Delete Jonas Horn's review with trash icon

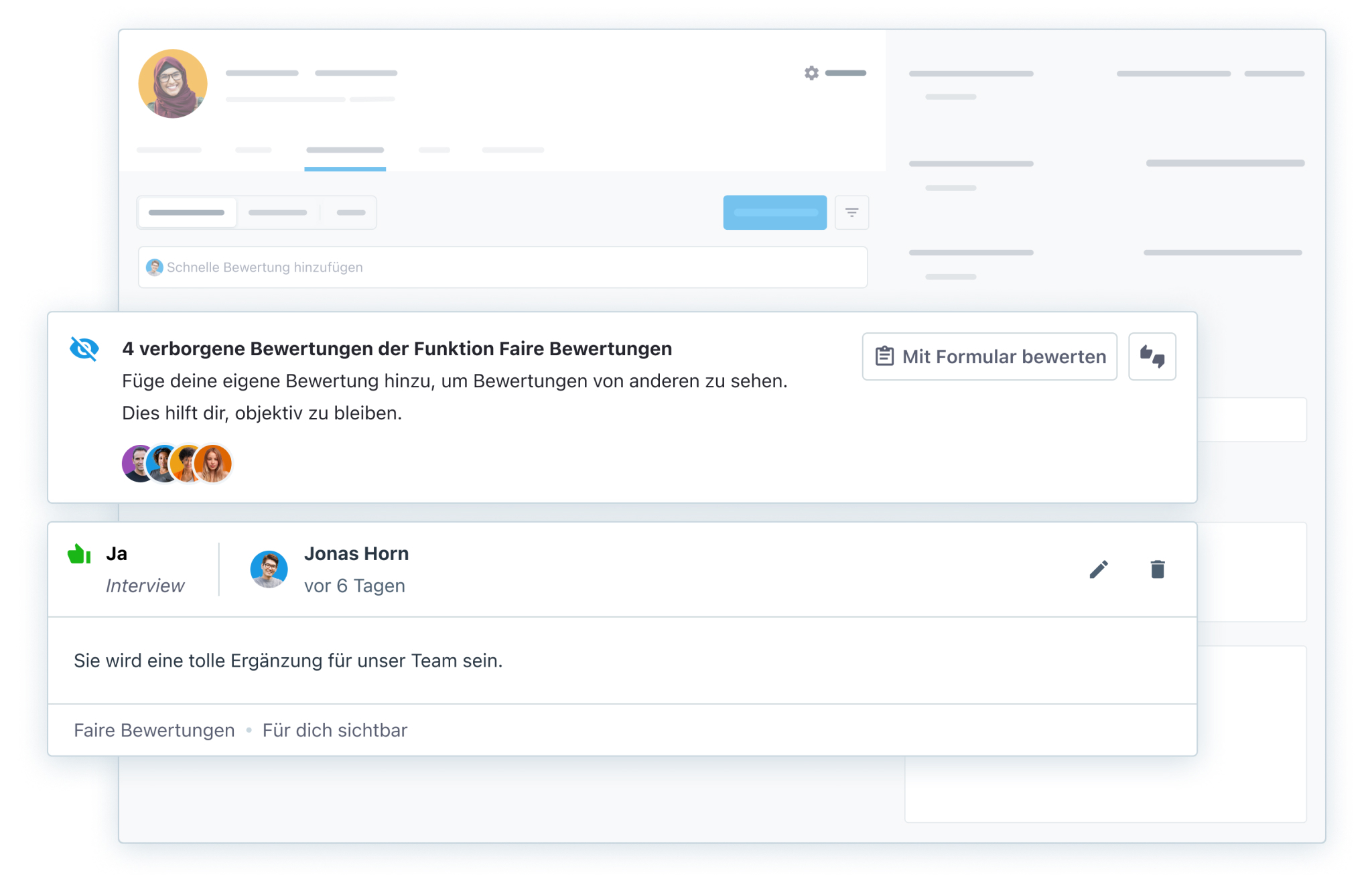pyautogui.click(x=1157, y=569)
